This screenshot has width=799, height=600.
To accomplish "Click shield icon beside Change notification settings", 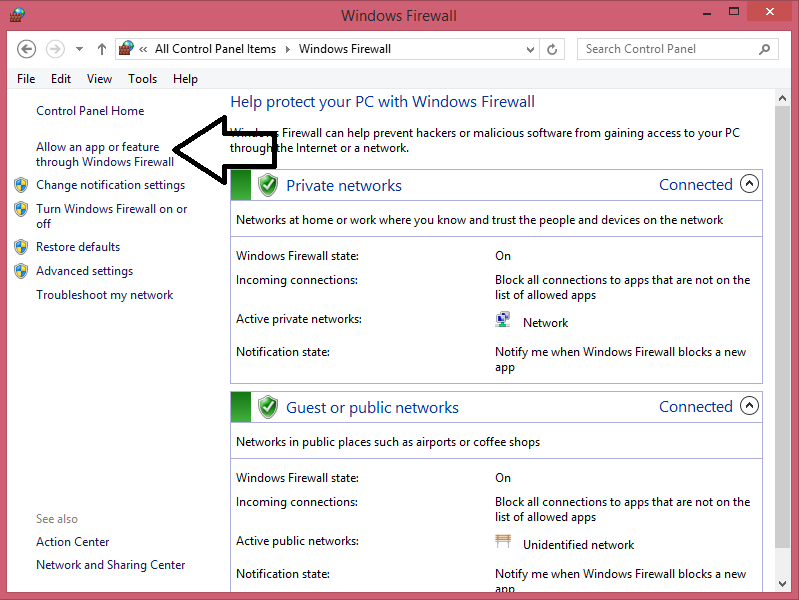I will coord(21,185).
